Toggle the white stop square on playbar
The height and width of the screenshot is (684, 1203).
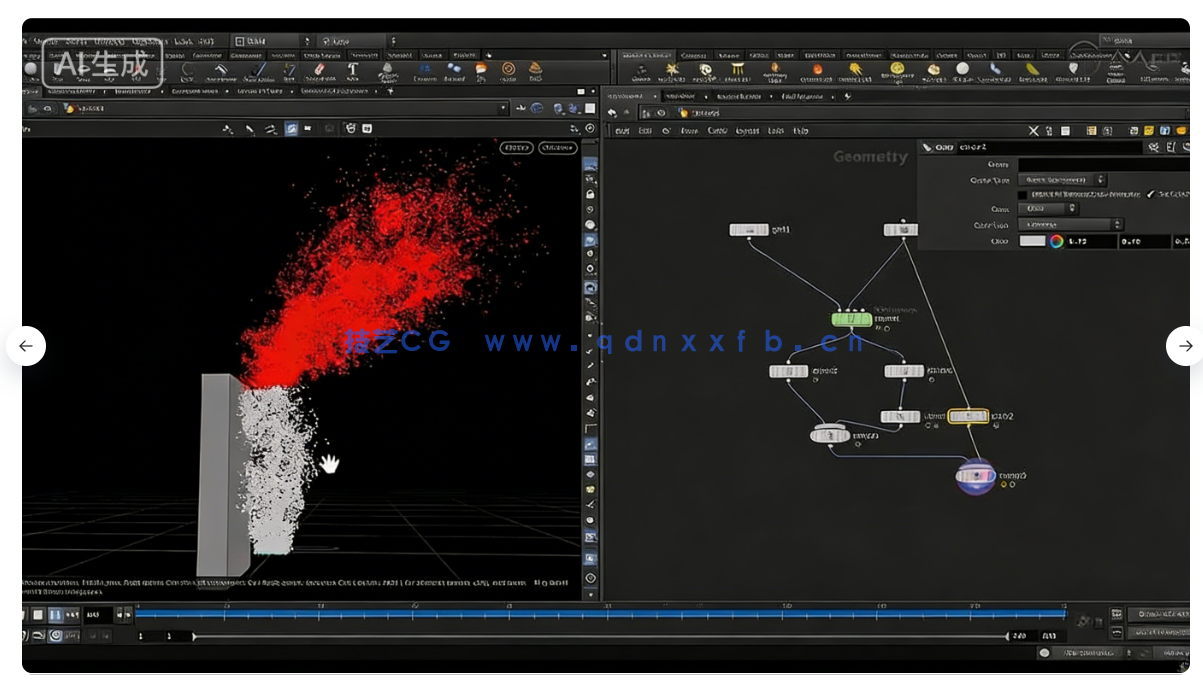[38, 614]
